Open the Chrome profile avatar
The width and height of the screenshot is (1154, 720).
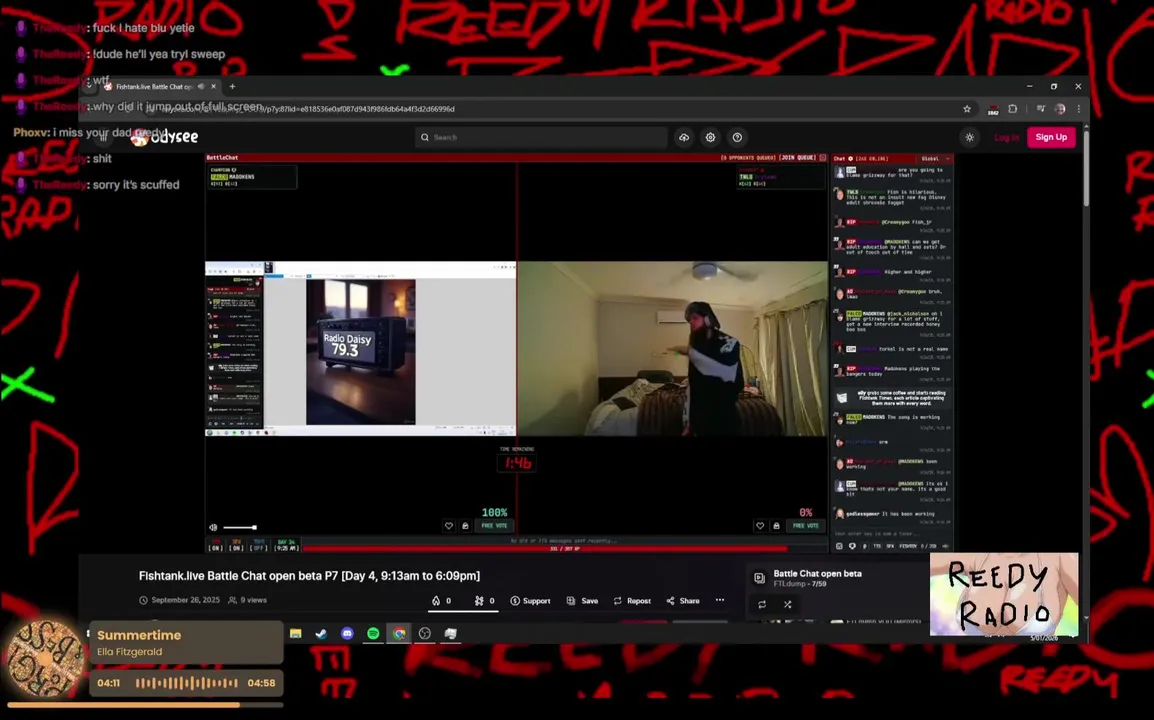(x=1060, y=109)
